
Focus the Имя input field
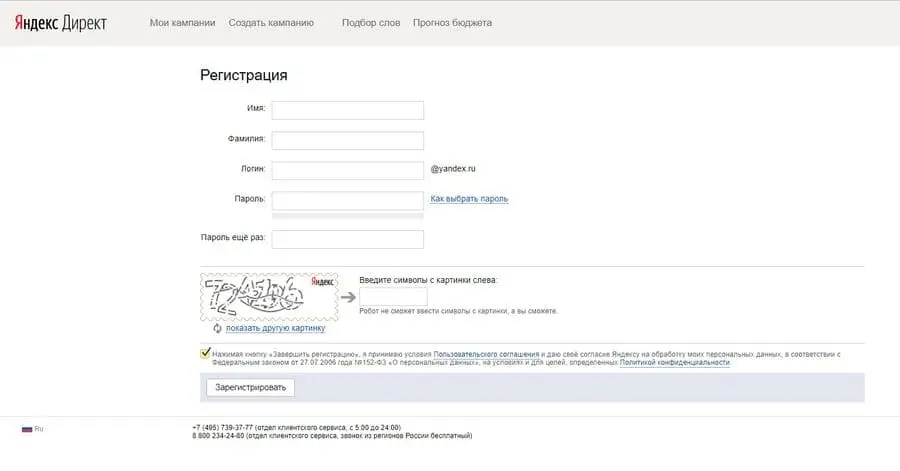(347, 110)
